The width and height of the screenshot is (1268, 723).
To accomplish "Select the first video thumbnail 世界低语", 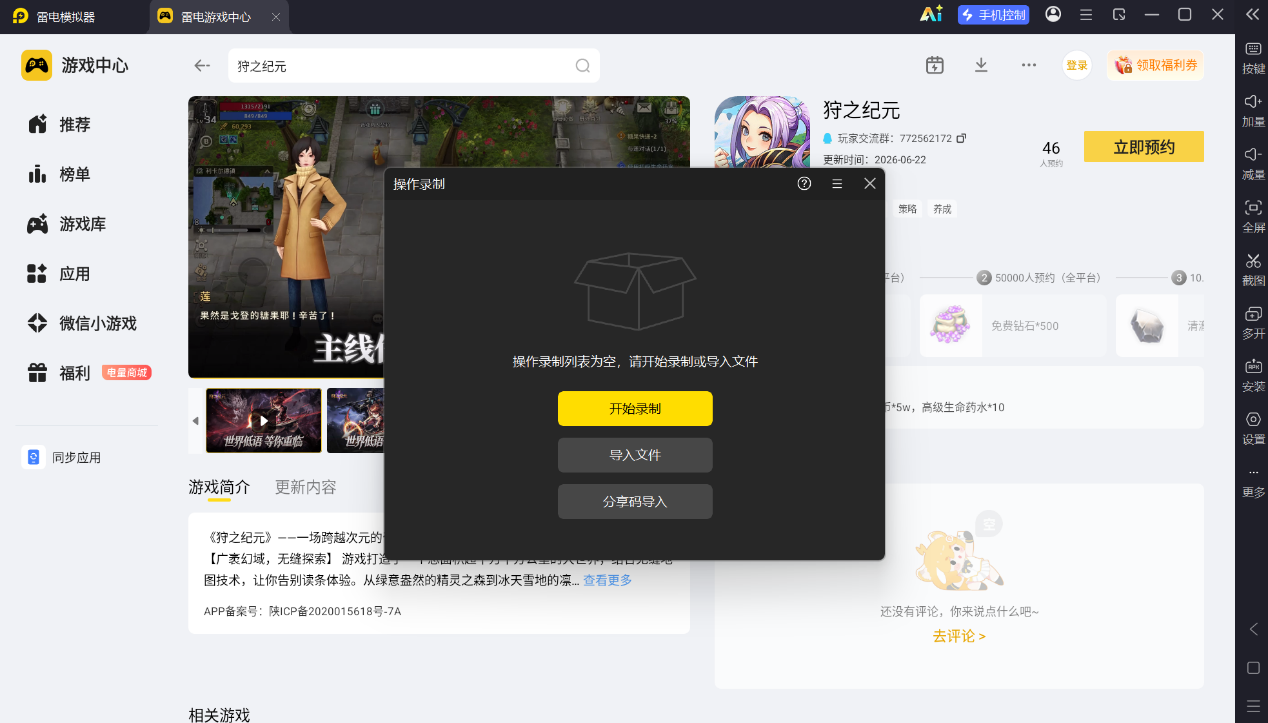I will 264,420.
